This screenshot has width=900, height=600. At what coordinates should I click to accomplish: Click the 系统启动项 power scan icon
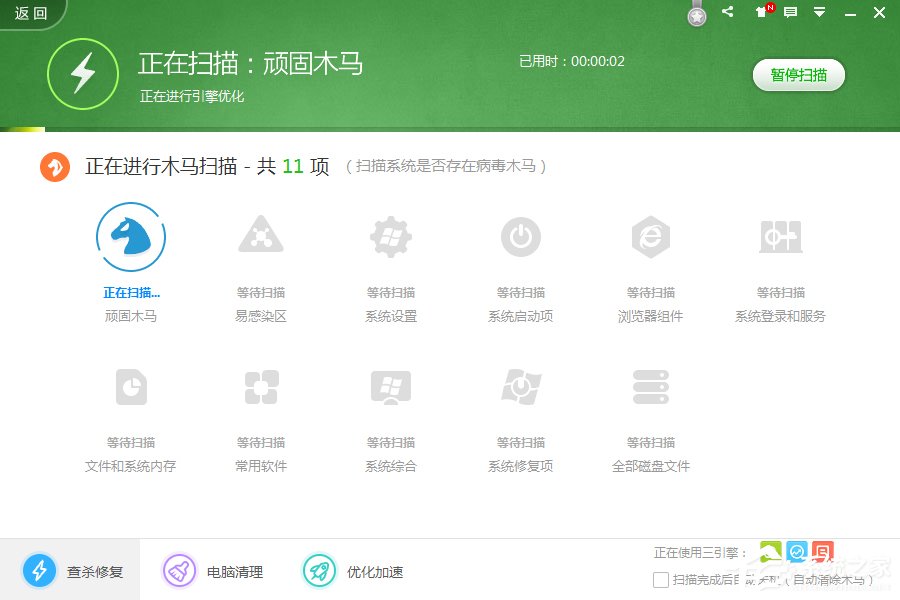(520, 237)
